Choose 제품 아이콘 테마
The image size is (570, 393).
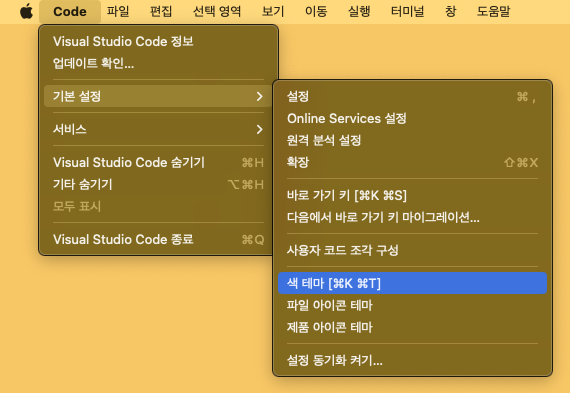point(412,328)
